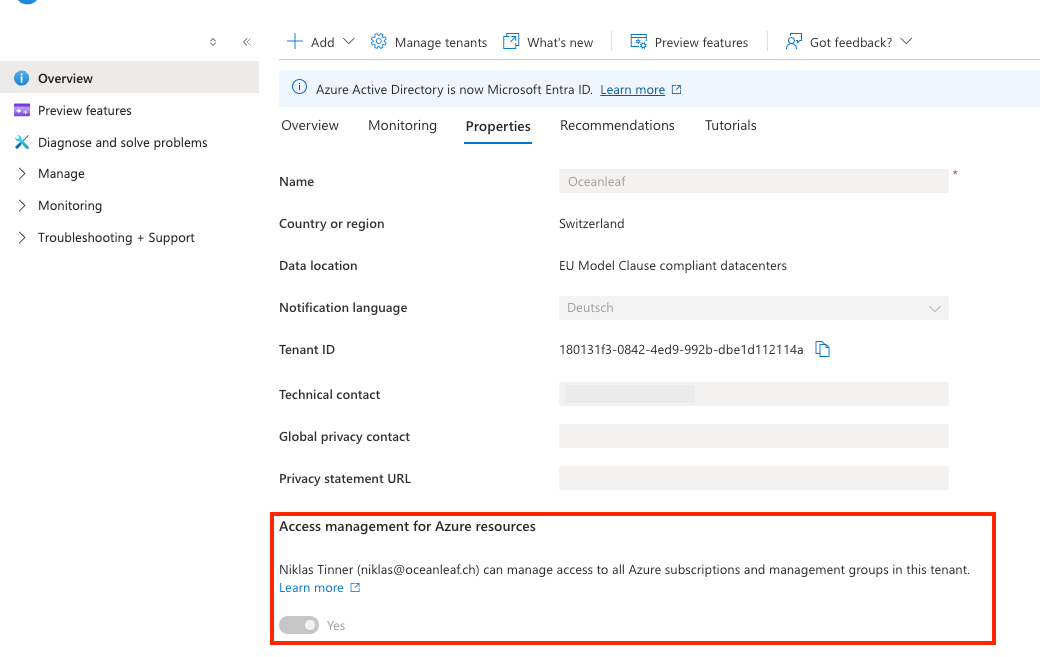Open the Recommendations tab
This screenshot has height=657, width=1040.
coord(617,125)
